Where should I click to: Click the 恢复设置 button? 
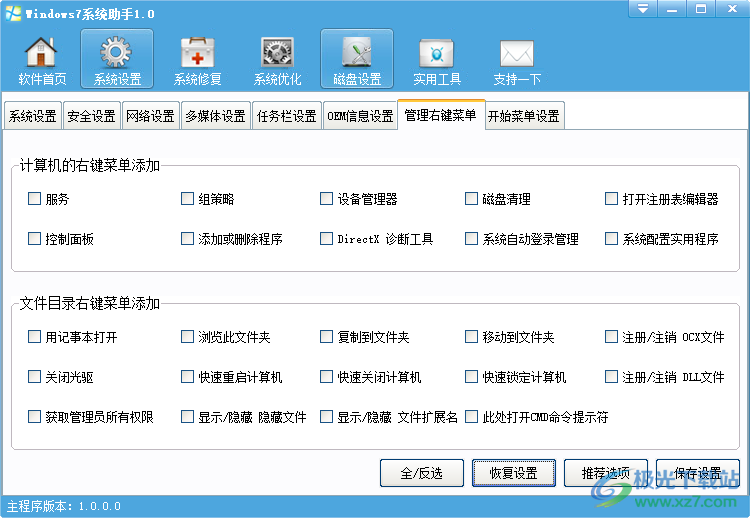tap(514, 473)
